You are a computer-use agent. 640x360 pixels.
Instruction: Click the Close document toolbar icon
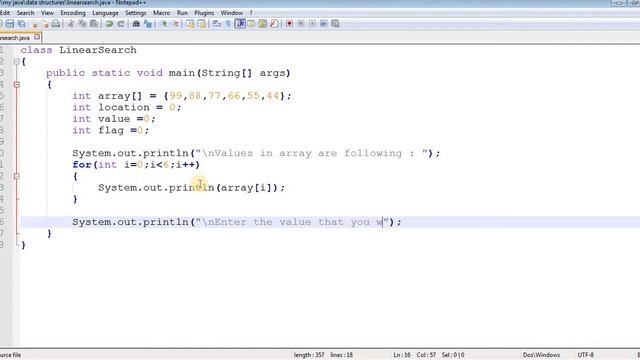tap(34, 24)
